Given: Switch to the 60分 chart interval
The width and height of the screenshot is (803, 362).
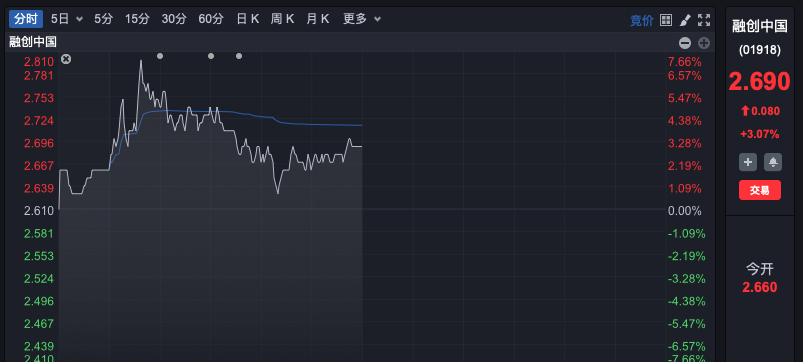Looking at the screenshot, I should (x=211, y=19).
